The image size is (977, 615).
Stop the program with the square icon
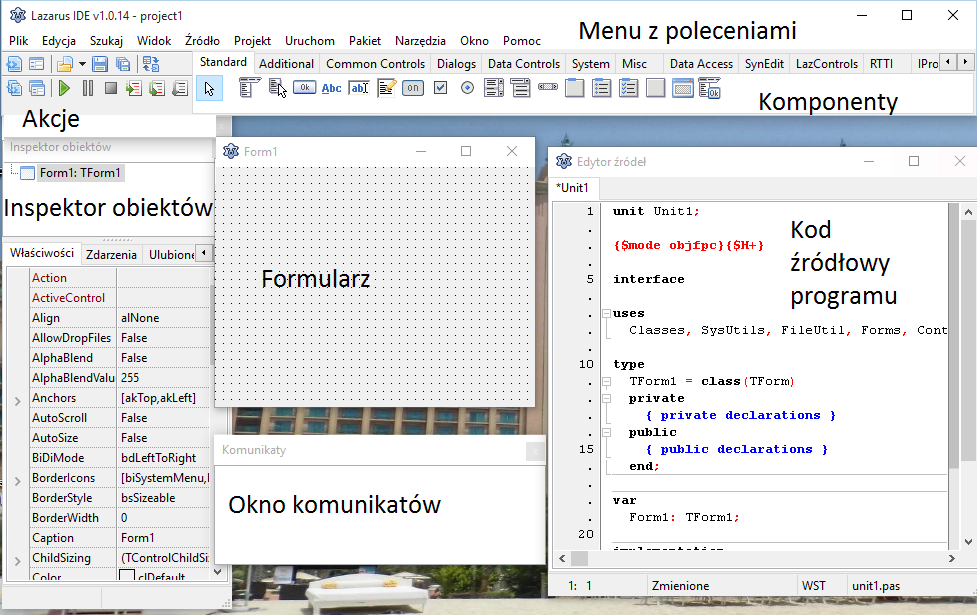pos(111,88)
